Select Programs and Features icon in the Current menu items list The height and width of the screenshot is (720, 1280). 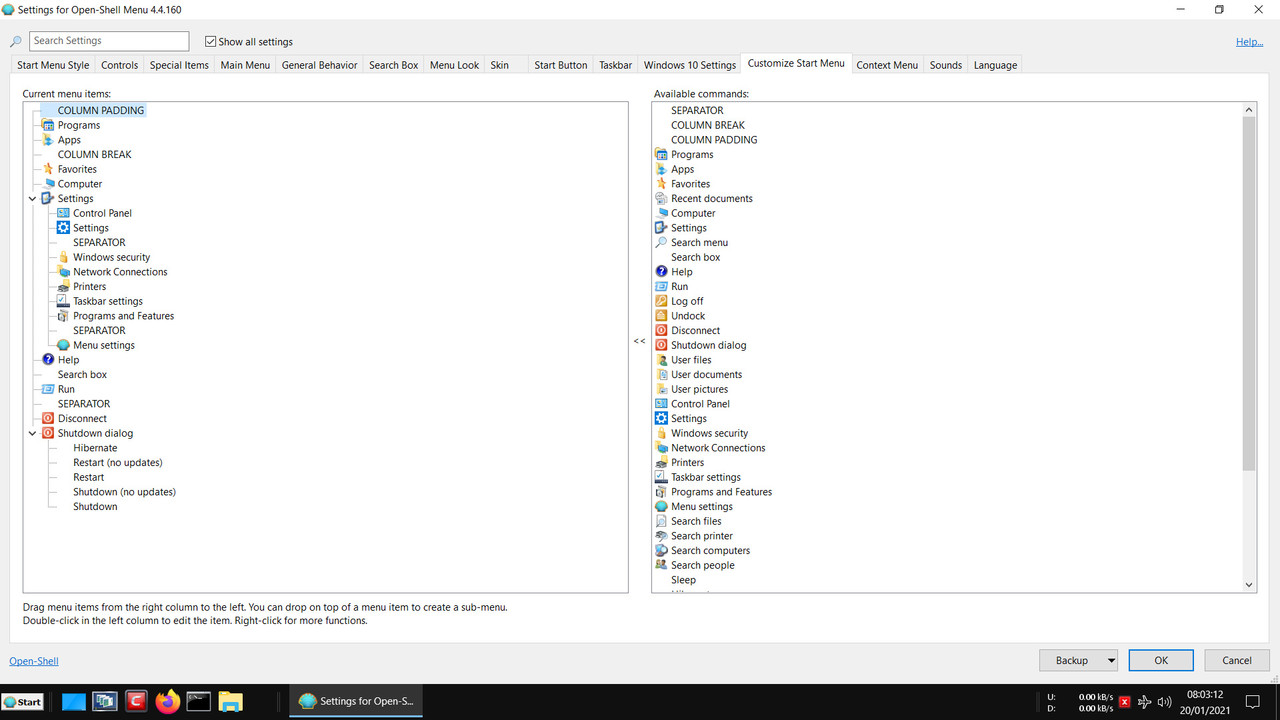64,316
